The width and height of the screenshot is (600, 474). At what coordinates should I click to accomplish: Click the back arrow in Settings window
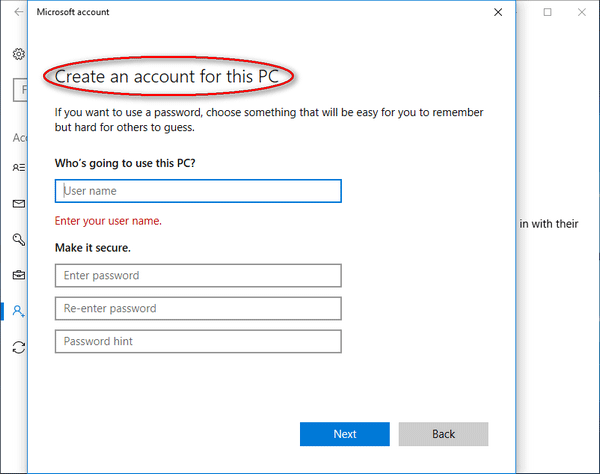click(17, 12)
